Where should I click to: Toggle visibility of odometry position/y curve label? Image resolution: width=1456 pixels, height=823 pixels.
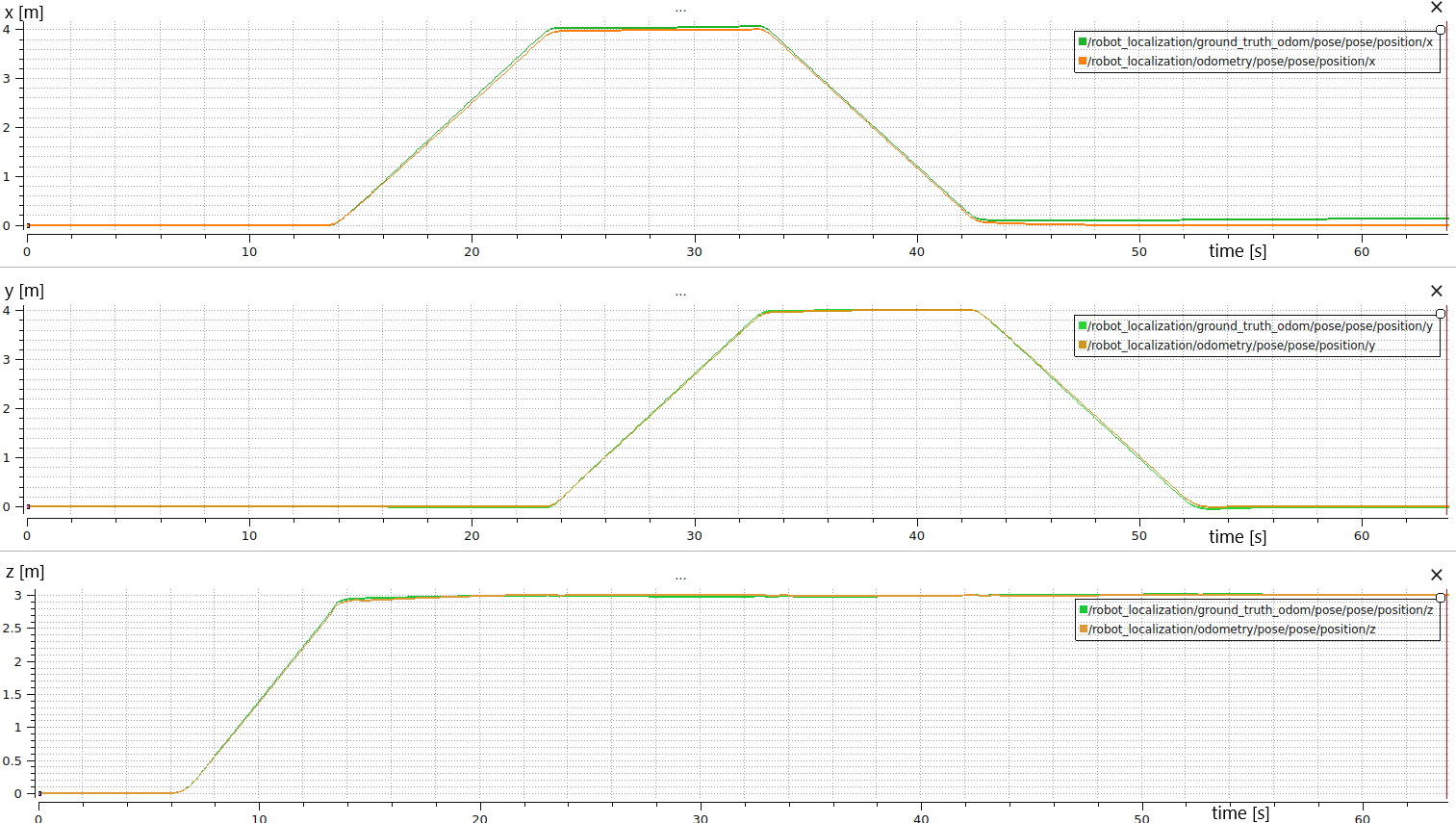pos(1232,346)
